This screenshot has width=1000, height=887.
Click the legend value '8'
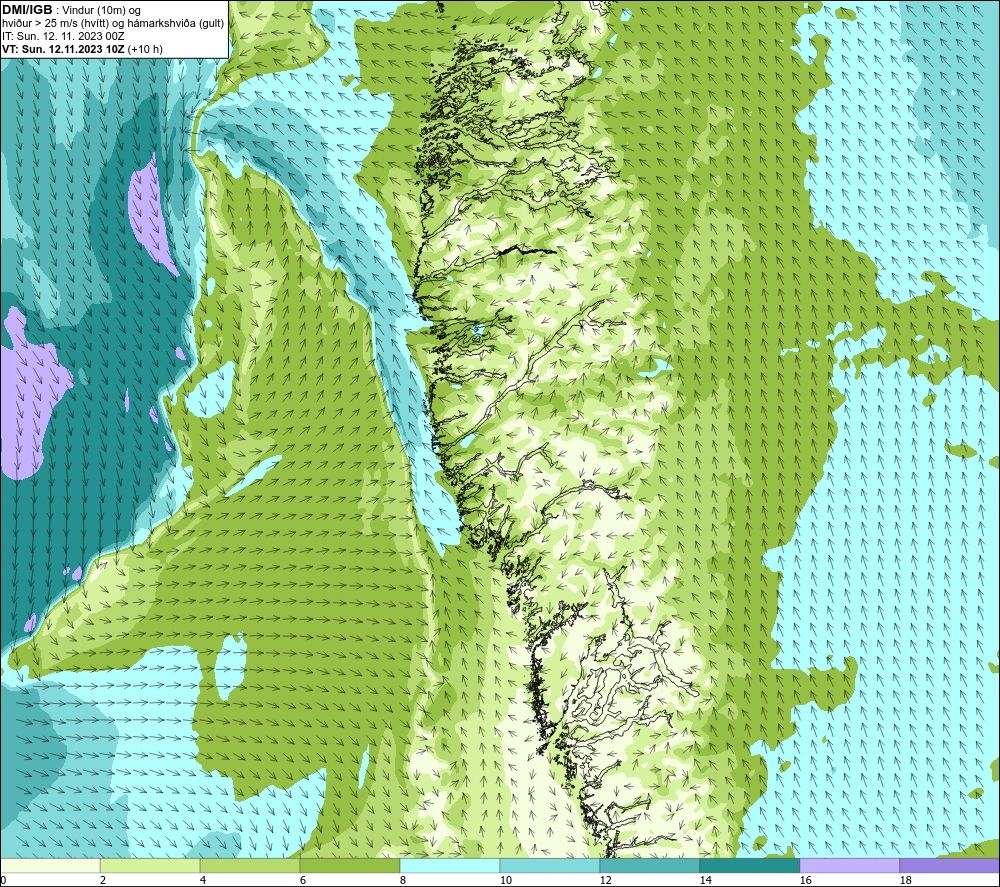click(402, 881)
